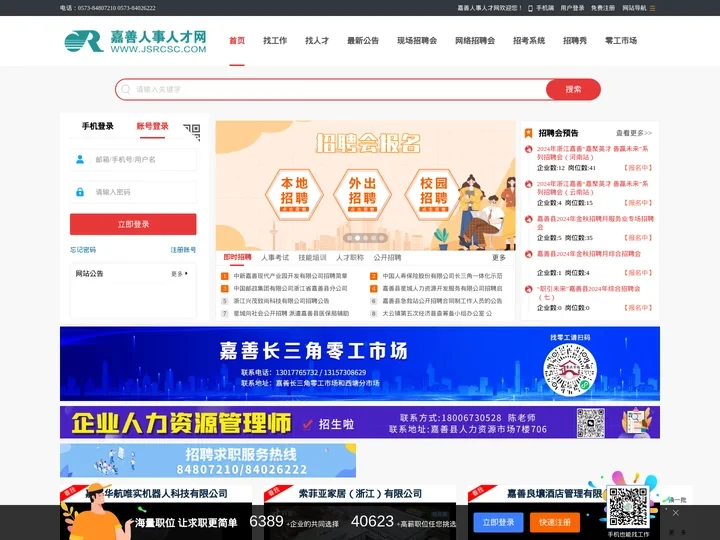720x540 pixels.
Task: Click the QR code in 零工市场 banner
Action: 570,370
